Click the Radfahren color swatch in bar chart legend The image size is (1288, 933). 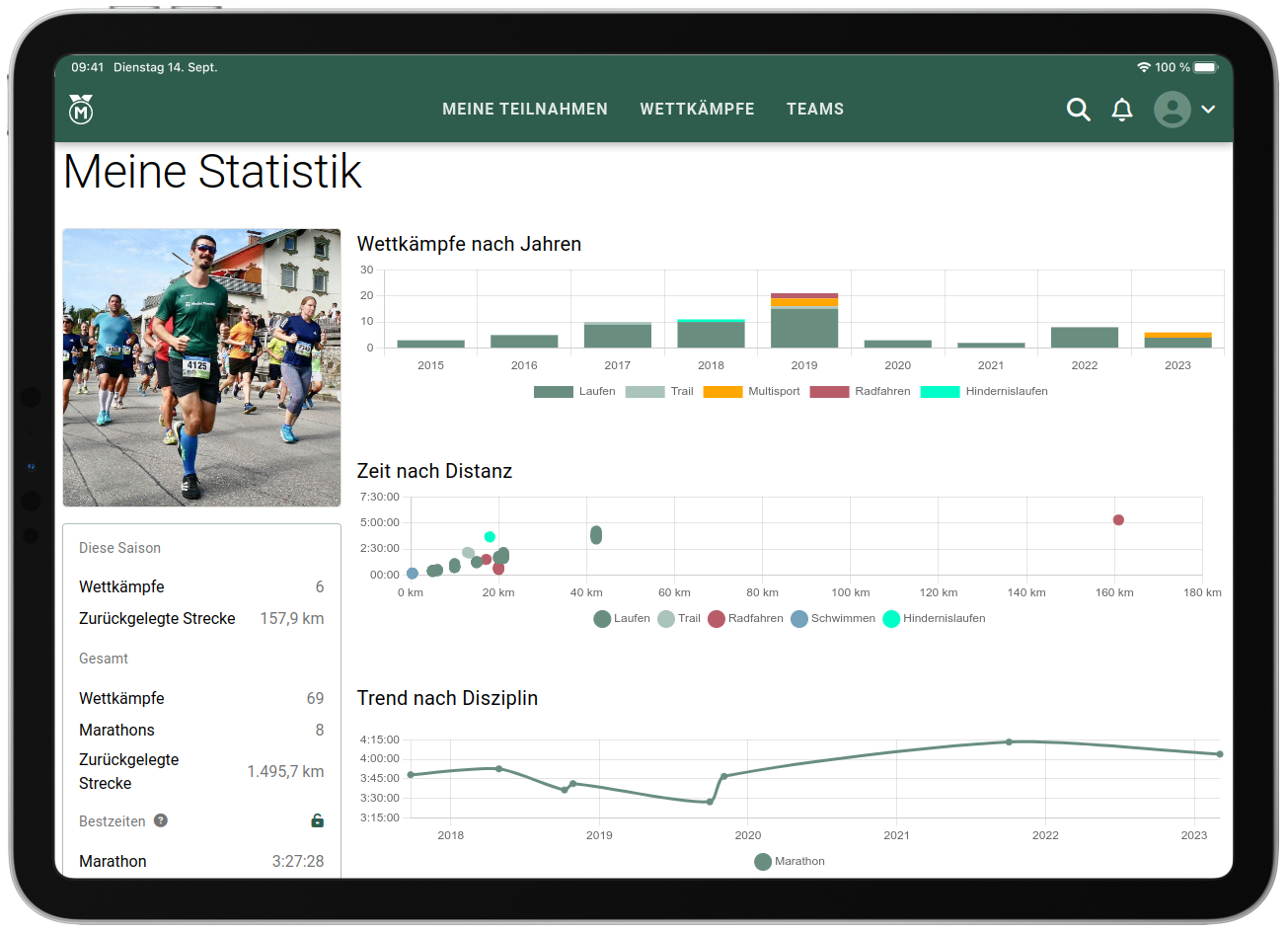[x=829, y=392]
